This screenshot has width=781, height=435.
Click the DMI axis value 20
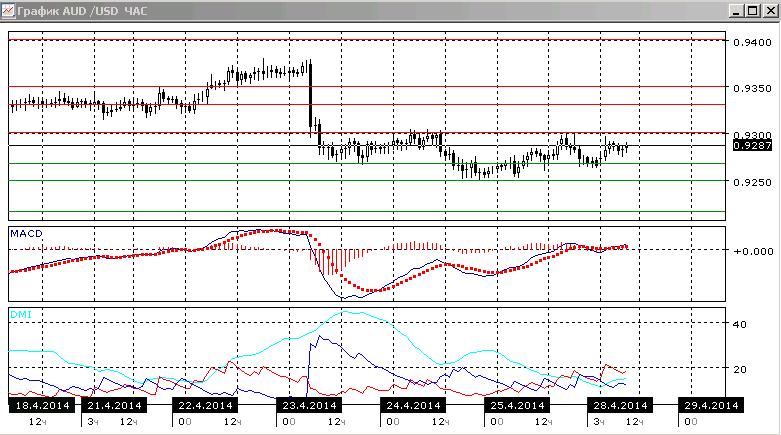pos(740,369)
